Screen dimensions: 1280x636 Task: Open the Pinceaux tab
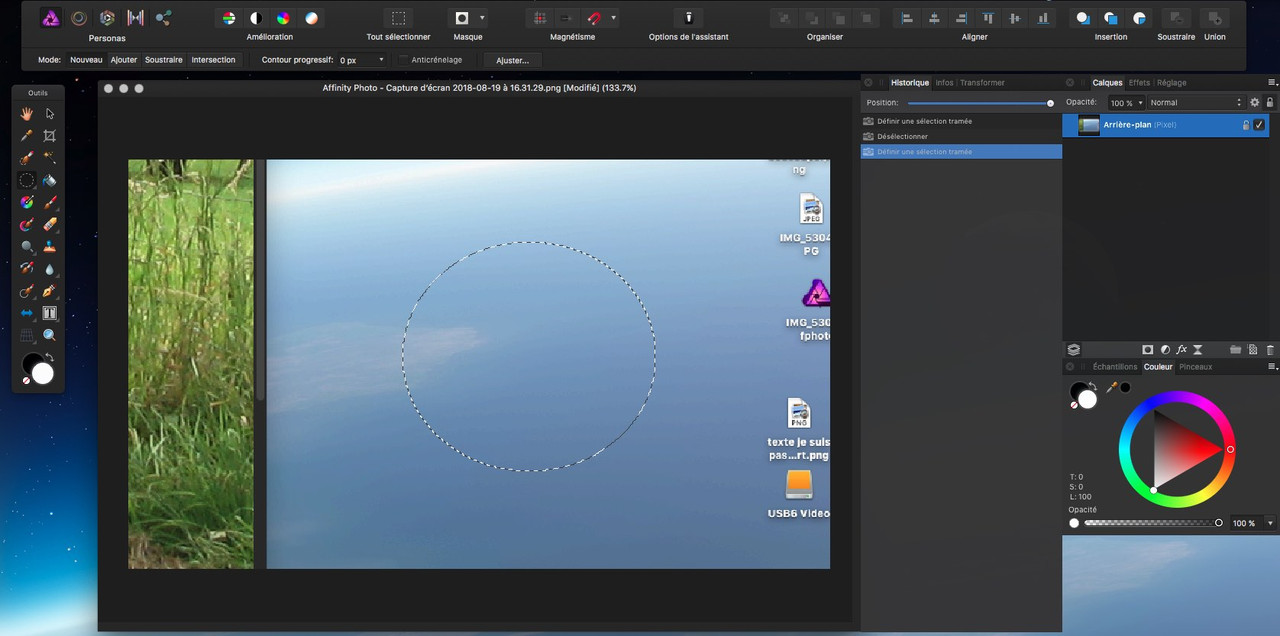(x=1195, y=367)
